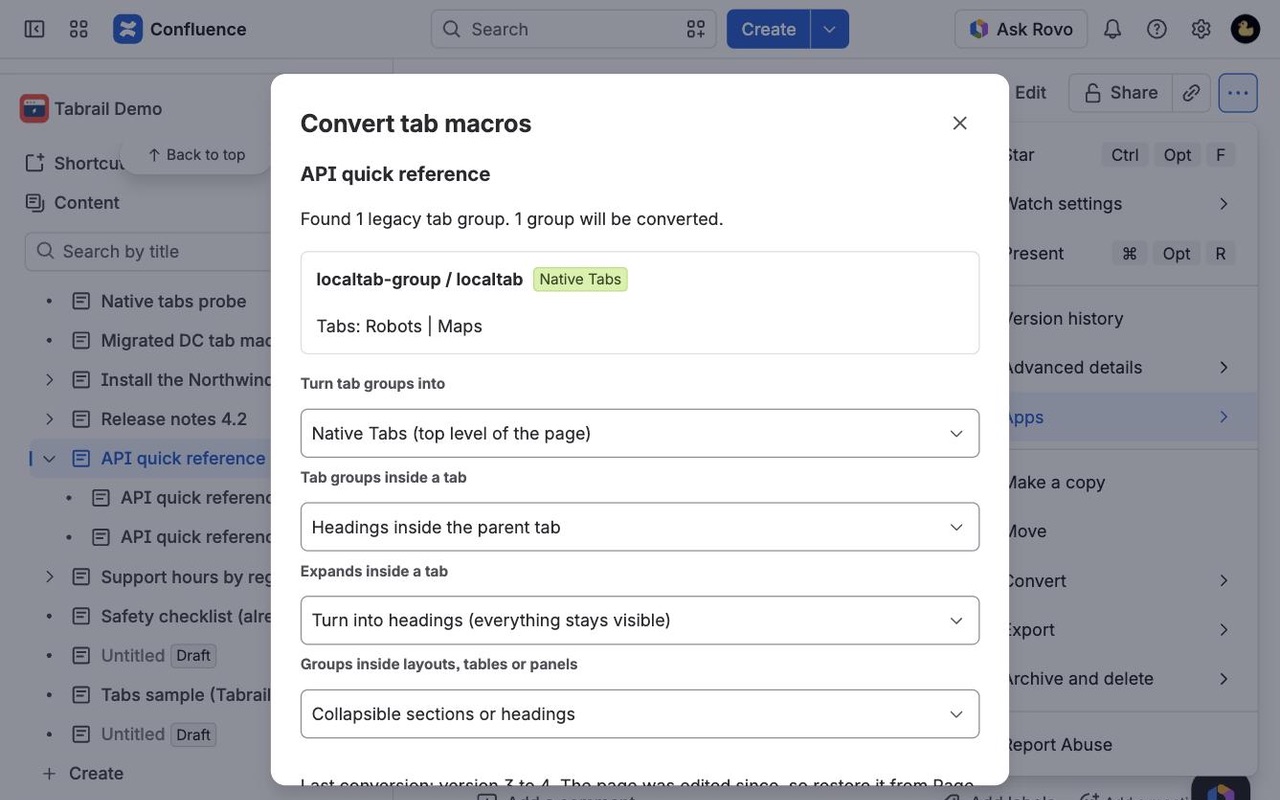1280x800 pixels.
Task: Open the Apps submenu item
Action: (1132, 417)
